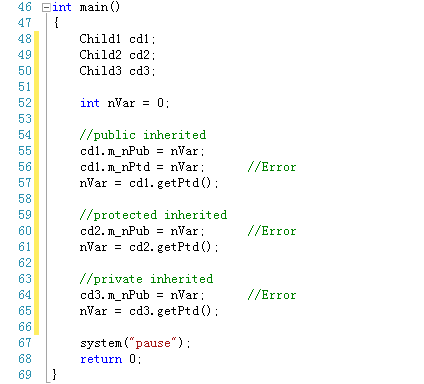Screen dimensions: 424x384
Task: Click the '//protected inherited' comment
Action: pos(153,215)
